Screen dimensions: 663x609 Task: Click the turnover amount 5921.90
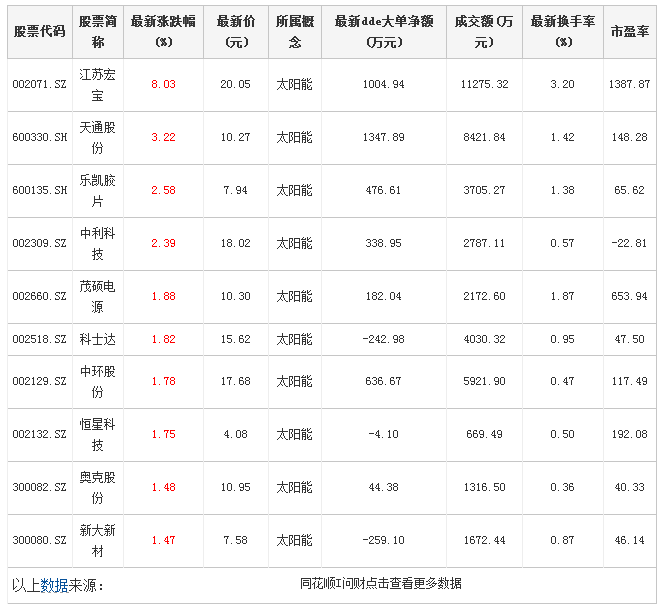484,381
